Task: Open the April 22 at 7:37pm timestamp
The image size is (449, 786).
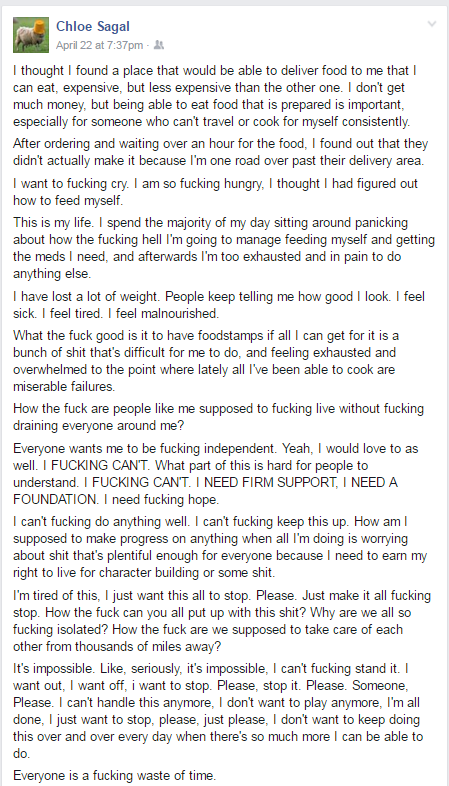Action: (x=99, y=45)
